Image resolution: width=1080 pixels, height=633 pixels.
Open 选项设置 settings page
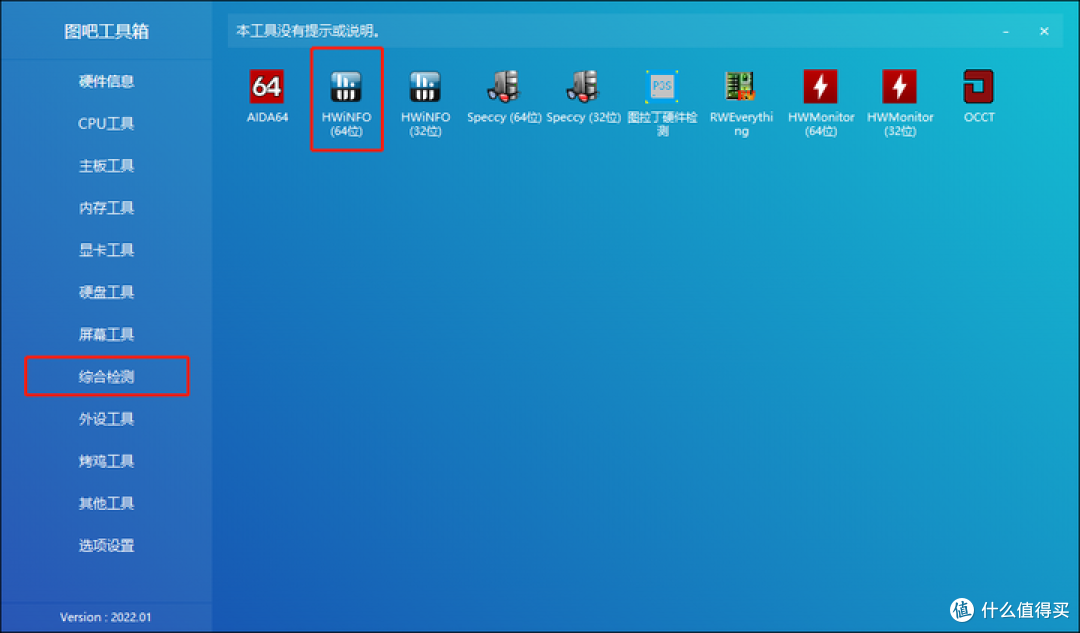click(106, 545)
